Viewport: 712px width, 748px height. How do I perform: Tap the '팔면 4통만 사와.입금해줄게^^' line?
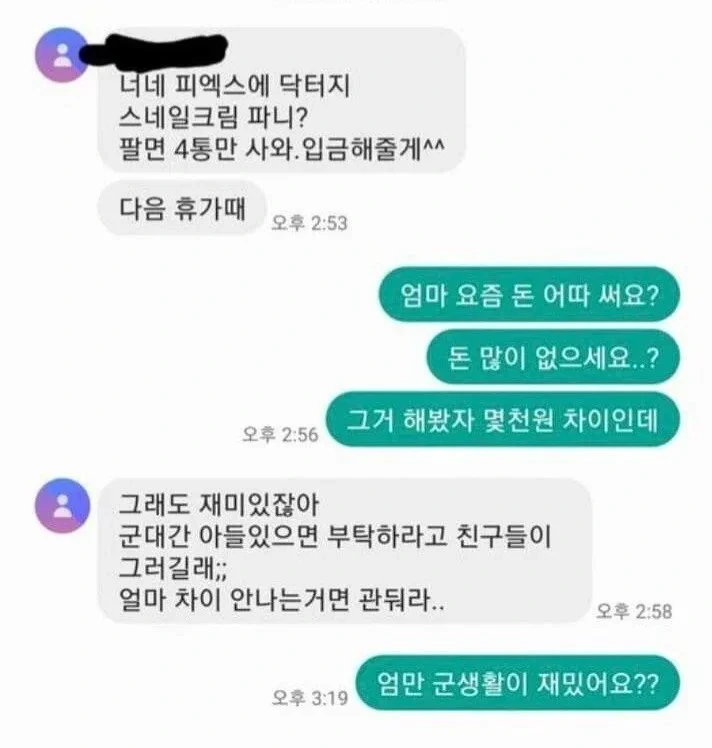(x=281, y=148)
